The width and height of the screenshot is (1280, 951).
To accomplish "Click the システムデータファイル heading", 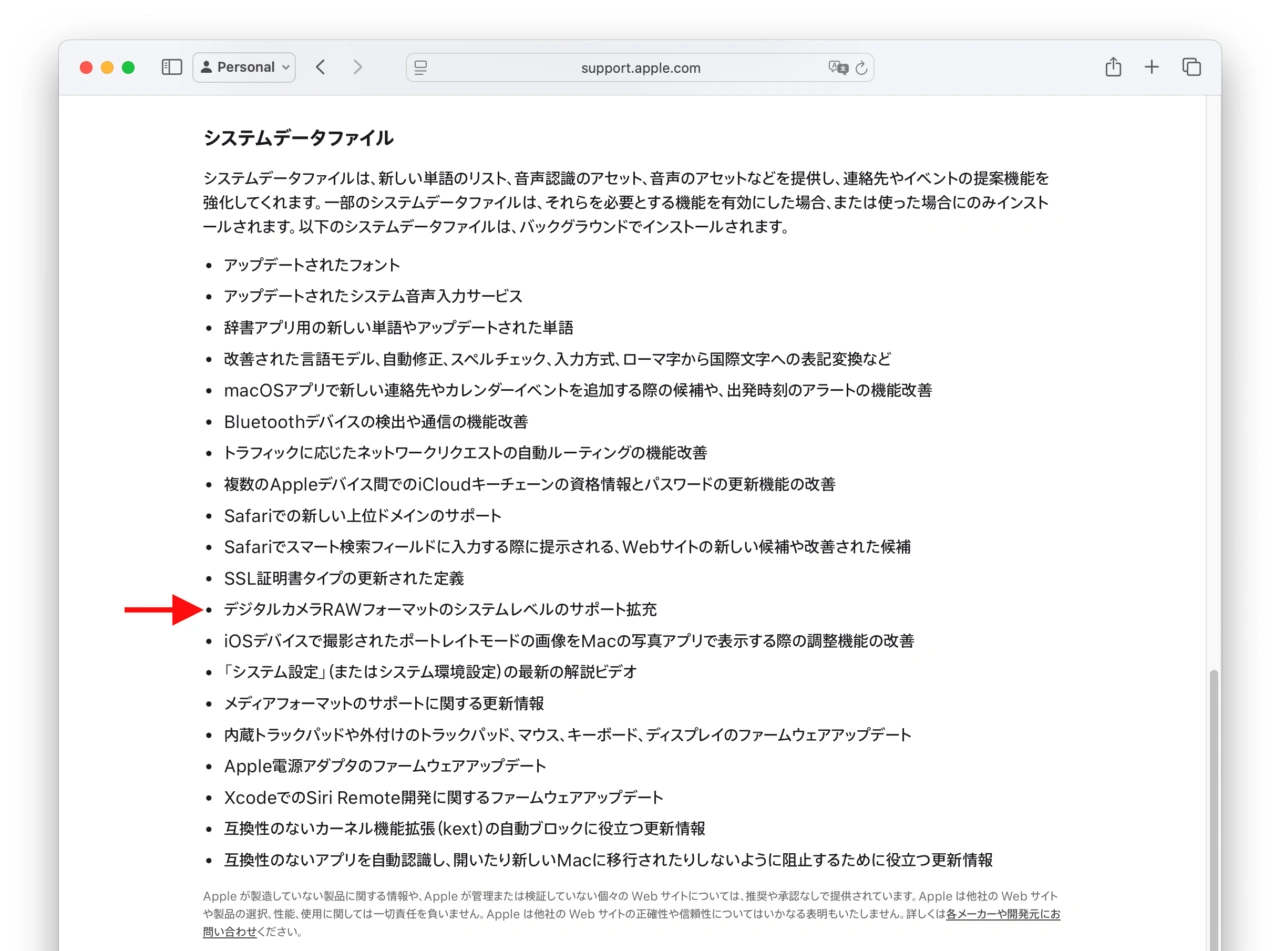I will (x=298, y=138).
